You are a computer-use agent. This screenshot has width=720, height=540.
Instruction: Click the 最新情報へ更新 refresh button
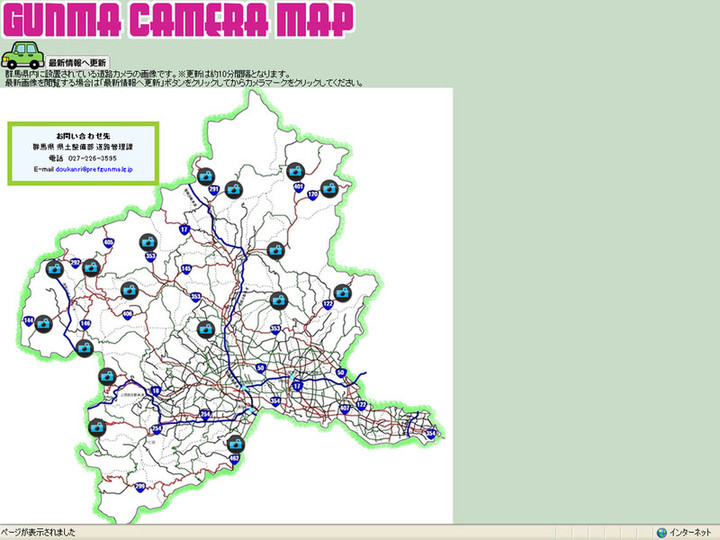coord(78,62)
